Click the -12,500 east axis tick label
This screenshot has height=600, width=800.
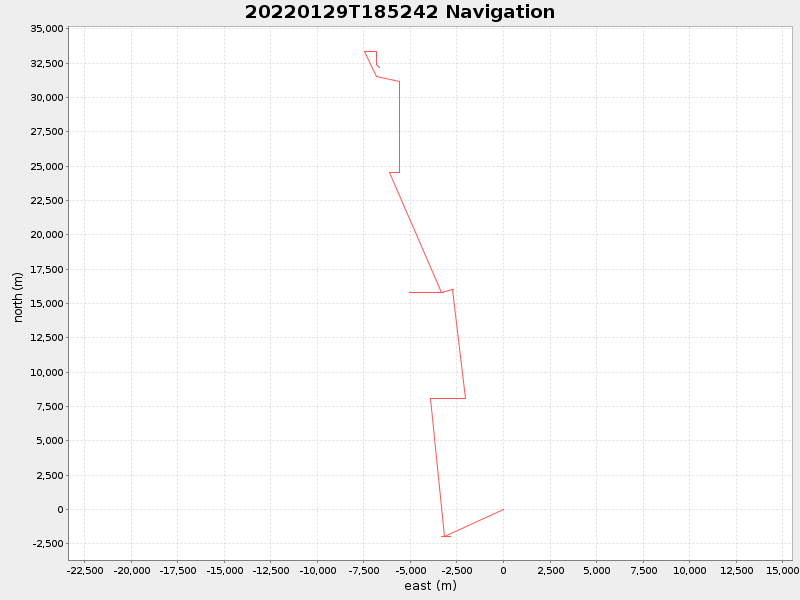coord(271,570)
